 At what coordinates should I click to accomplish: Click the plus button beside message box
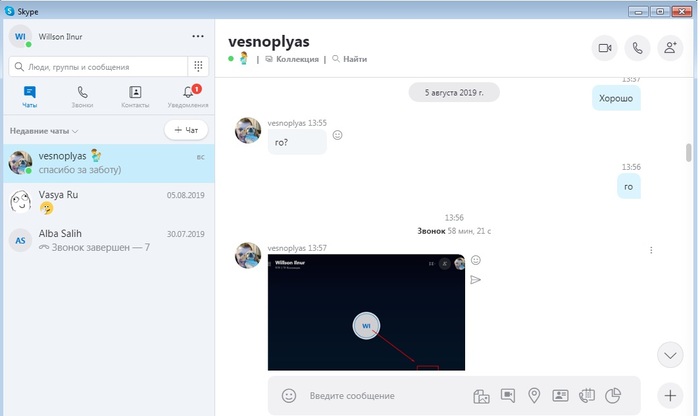pyautogui.click(x=670, y=395)
